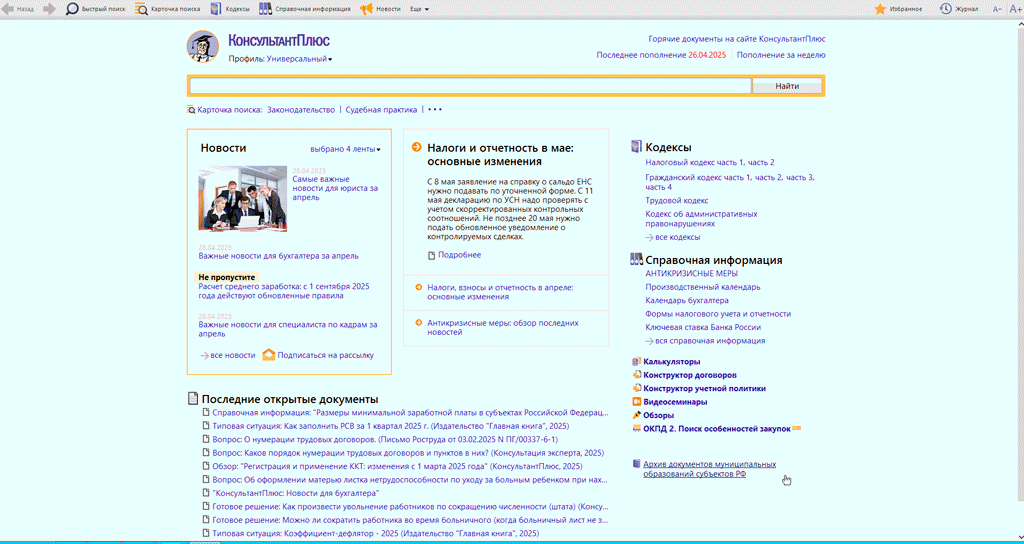Viewport: 1024px width, 544px height.
Task: Click the Конструктор учетной политики icon
Action: (637, 388)
